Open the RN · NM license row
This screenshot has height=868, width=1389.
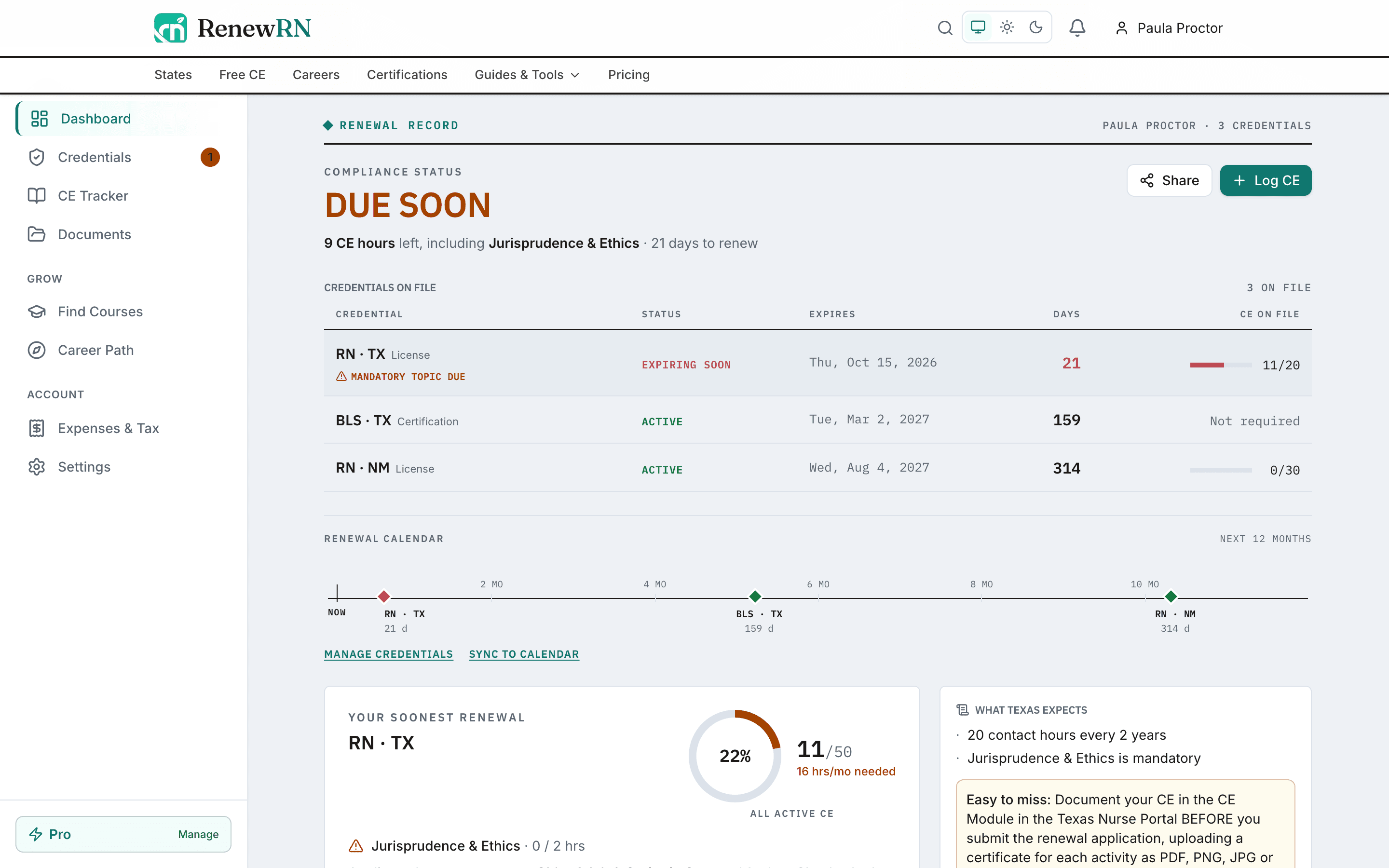point(817,468)
